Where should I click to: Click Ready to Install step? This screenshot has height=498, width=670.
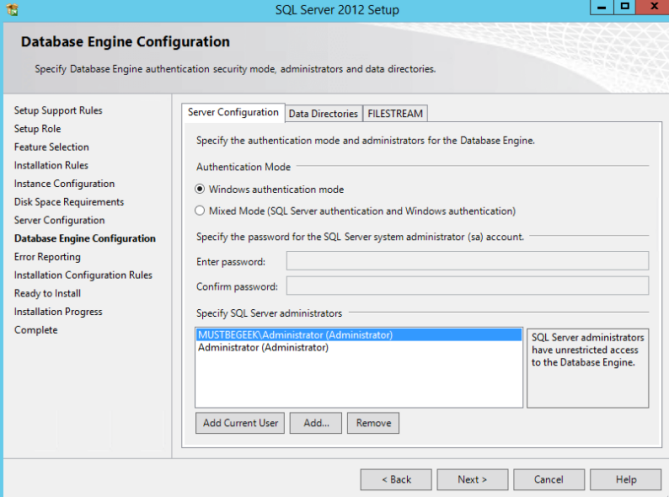[47, 293]
